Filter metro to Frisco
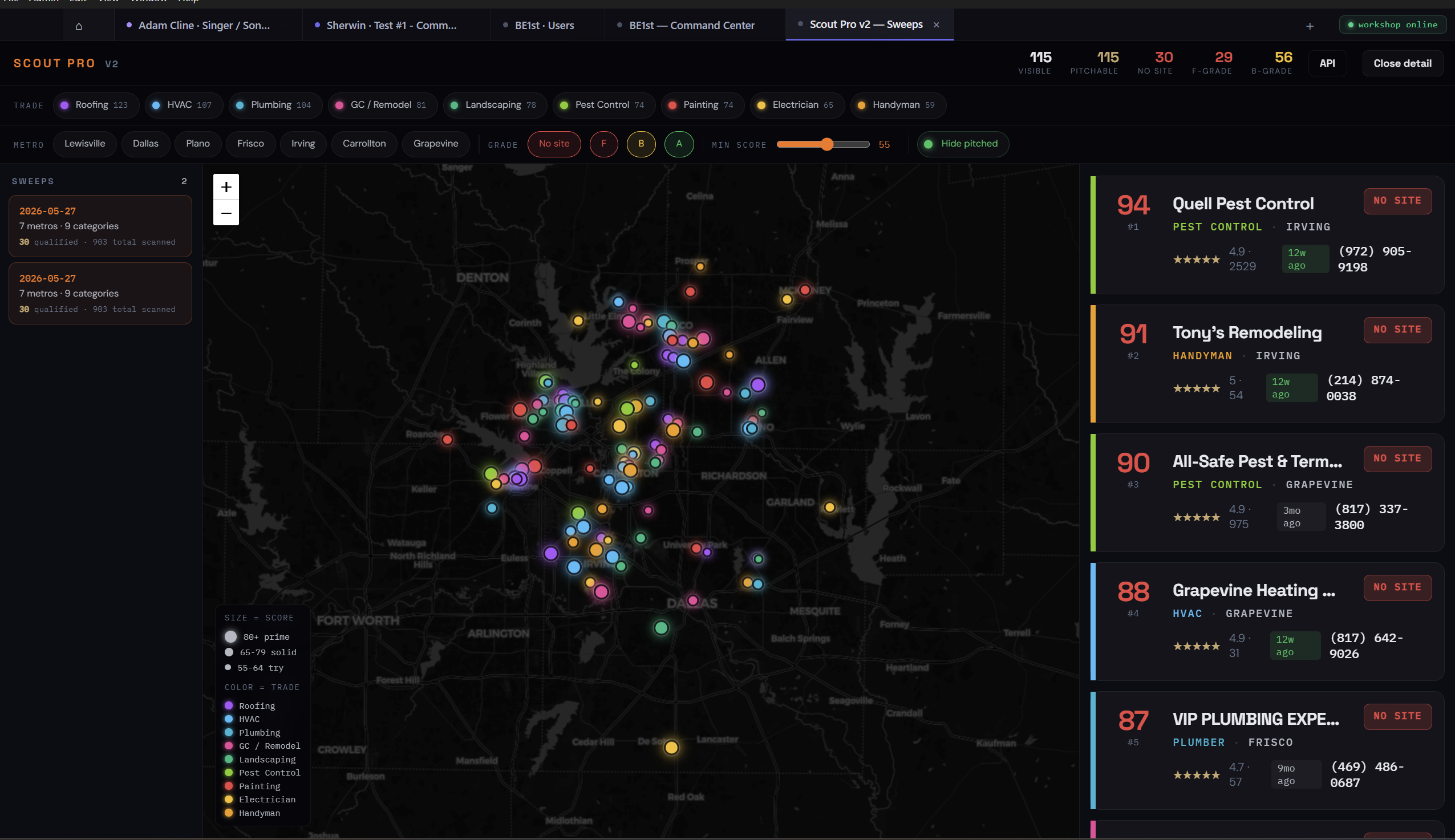Screen dimensions: 1455x840 (250, 144)
